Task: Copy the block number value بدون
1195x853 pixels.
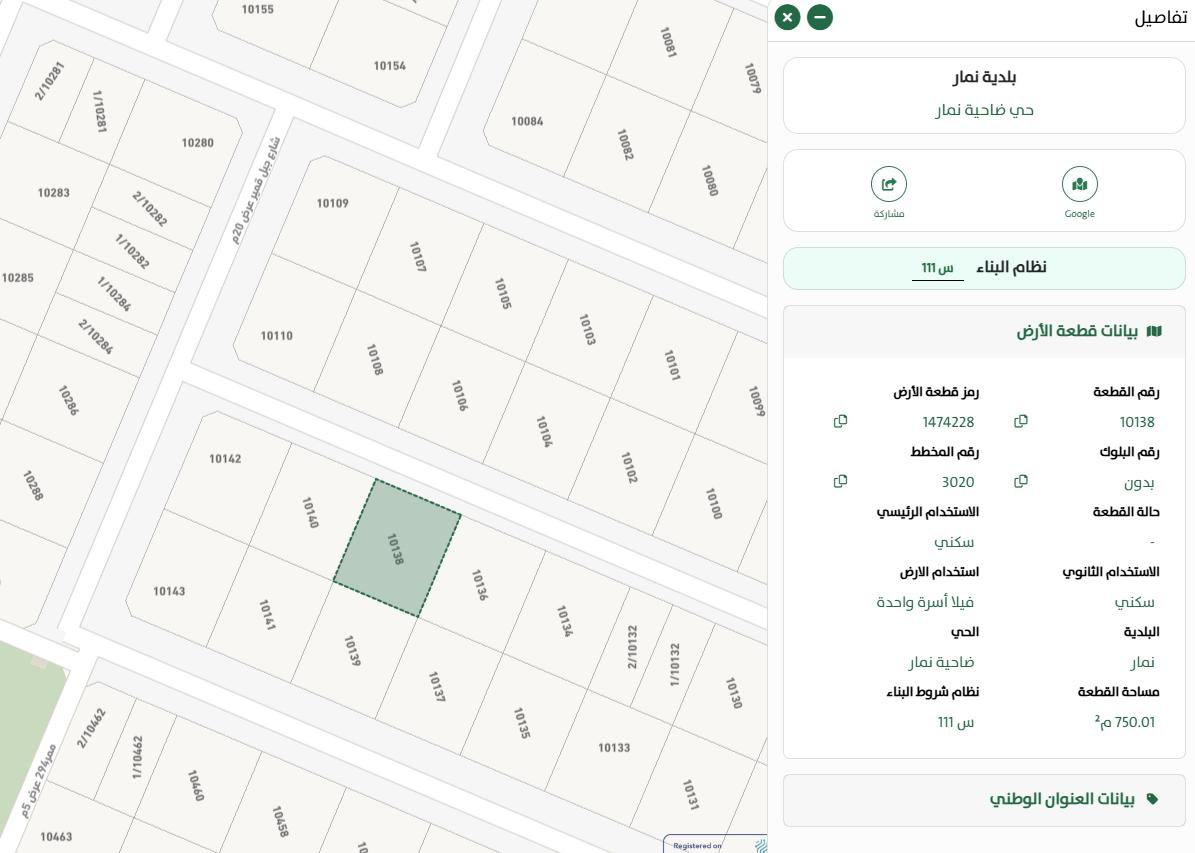Action: pyautogui.click(x=1021, y=482)
